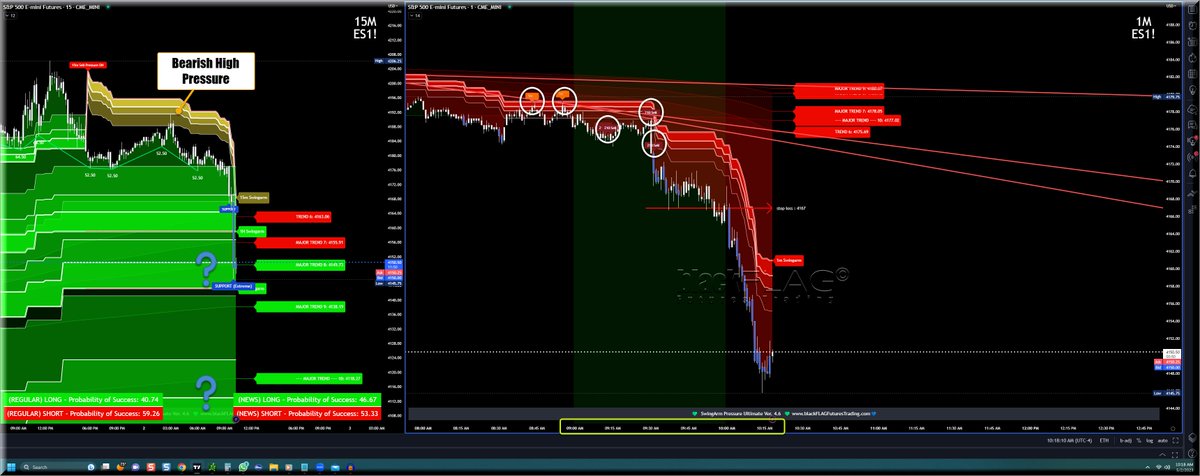The height and width of the screenshot is (476, 1200).
Task: Open the USD currency dropdown on 15M chart
Action: pos(393,6)
